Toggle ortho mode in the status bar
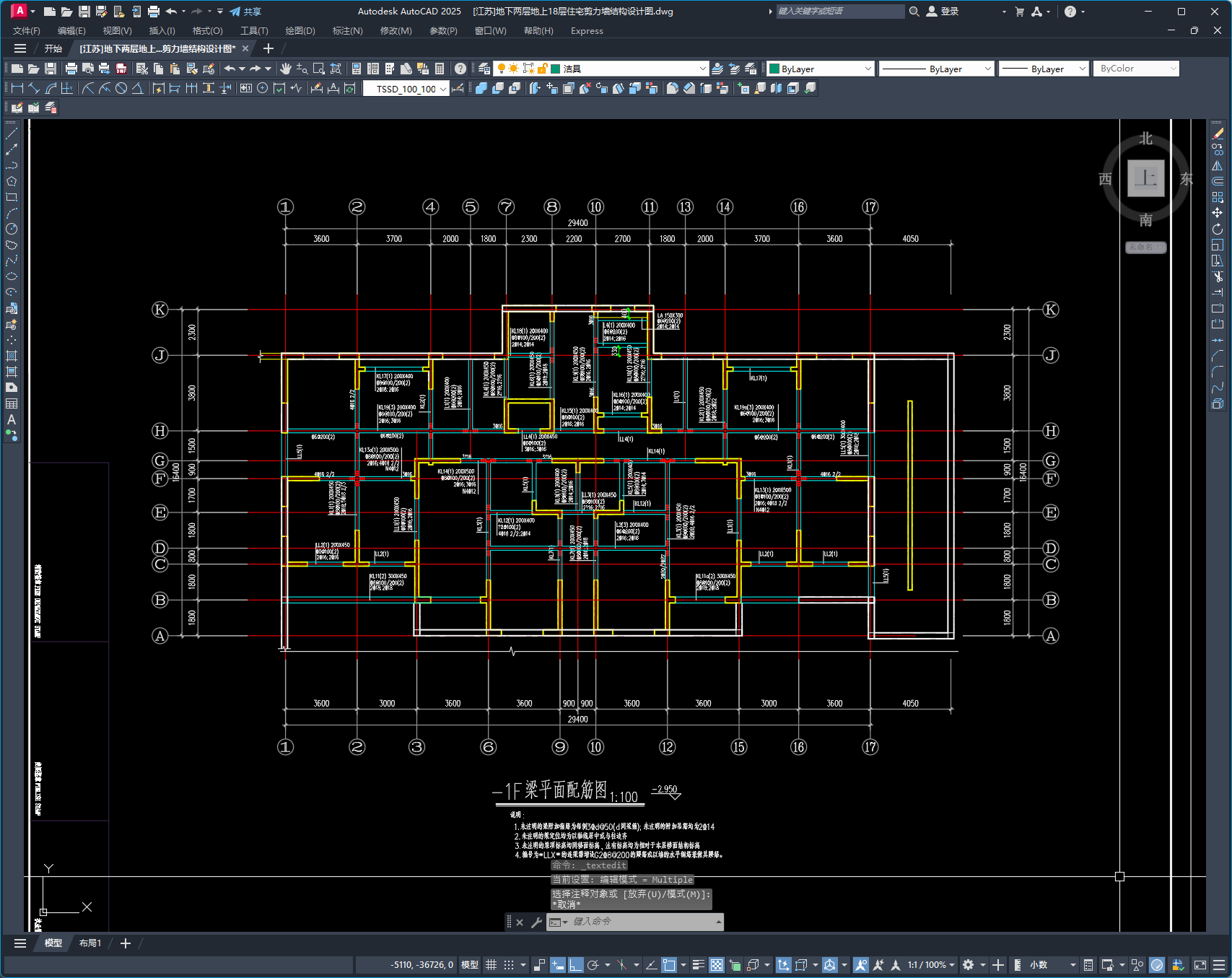The height and width of the screenshot is (978, 1232). (x=575, y=965)
